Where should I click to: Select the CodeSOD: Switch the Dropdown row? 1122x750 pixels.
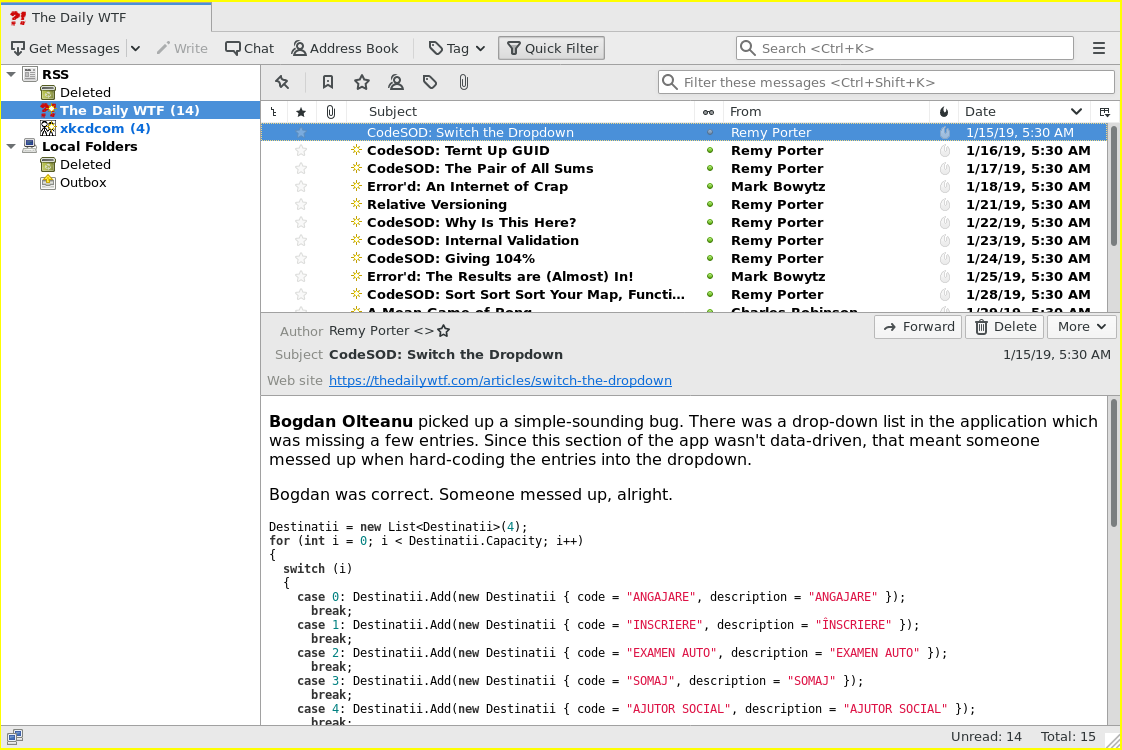tap(684, 132)
